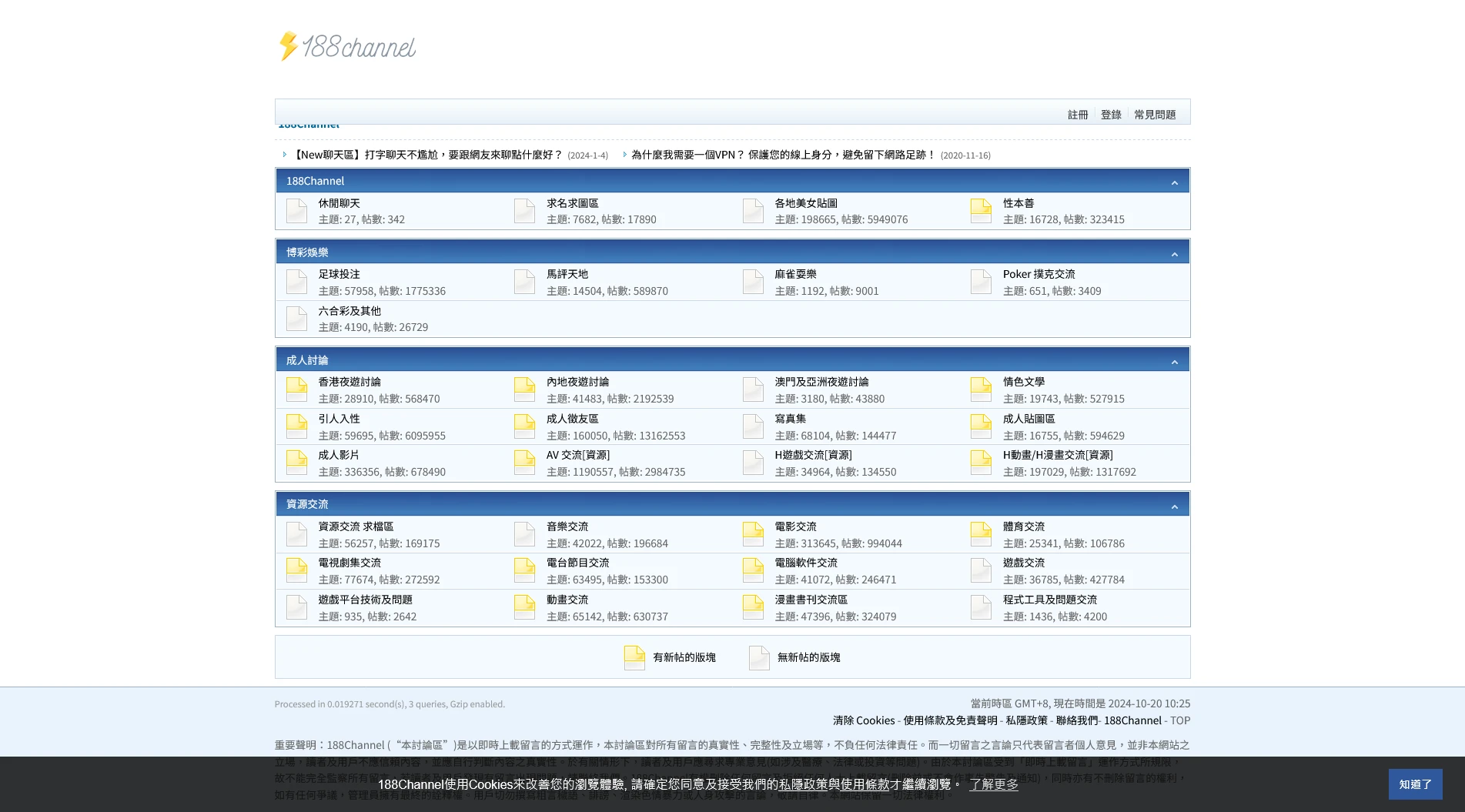The height and width of the screenshot is (812, 1465).
Task: Open the 登錄 login menu item
Action: (1111, 115)
